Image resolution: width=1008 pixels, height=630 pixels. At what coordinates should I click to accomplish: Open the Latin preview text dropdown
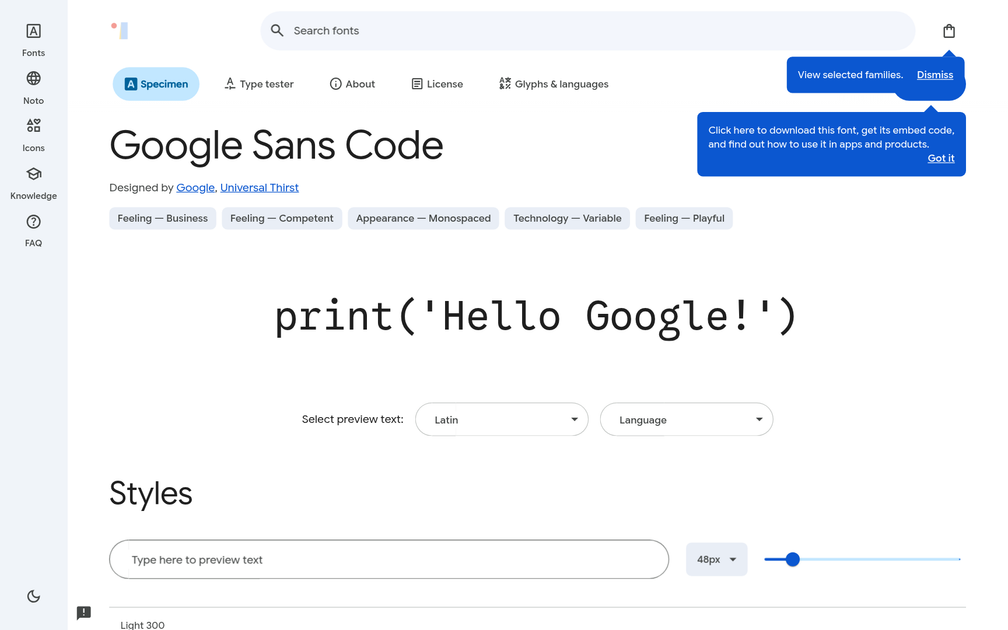[x=501, y=419]
